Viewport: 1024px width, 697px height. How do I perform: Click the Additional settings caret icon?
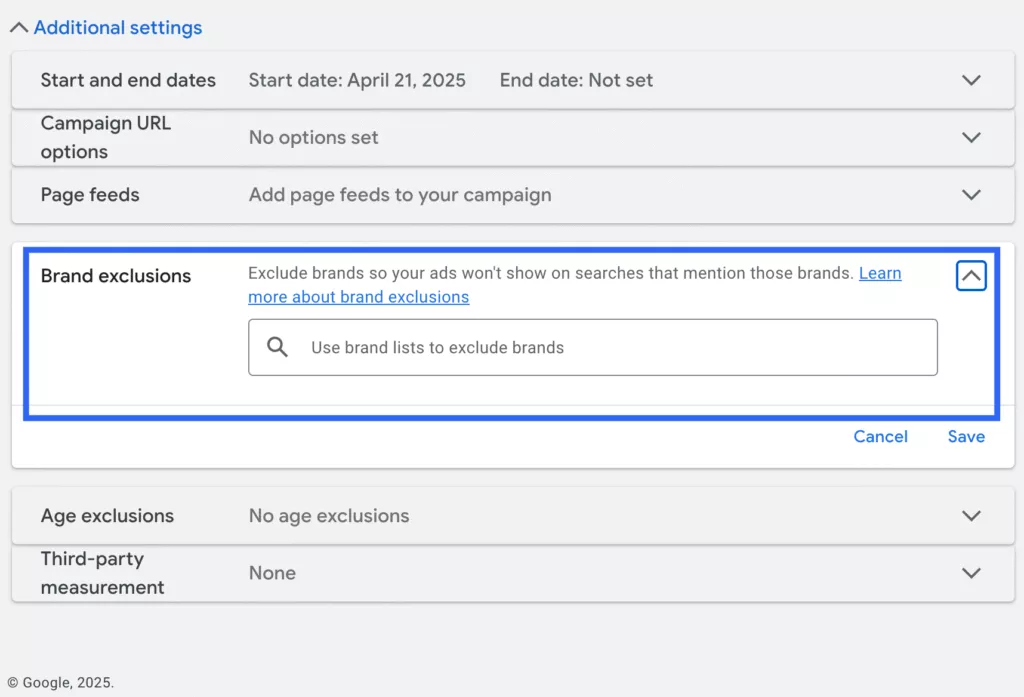coord(19,27)
